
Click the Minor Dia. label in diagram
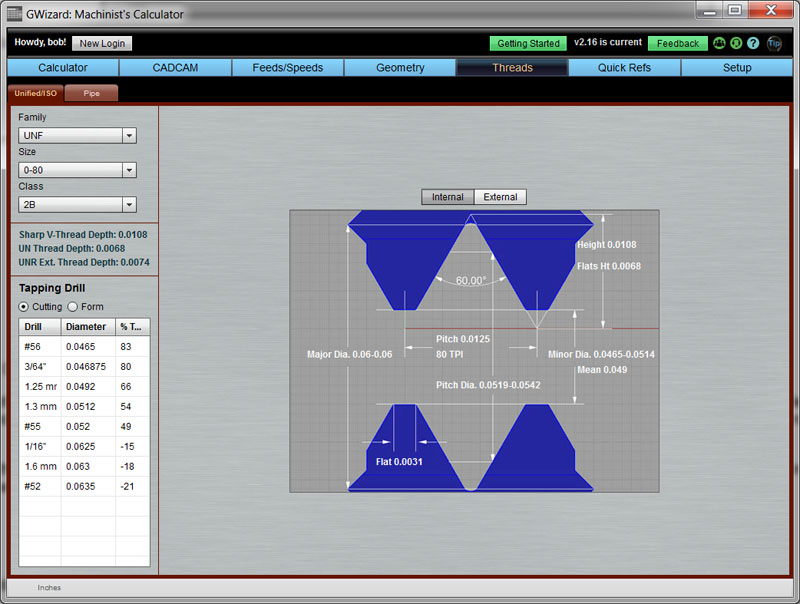coord(601,354)
